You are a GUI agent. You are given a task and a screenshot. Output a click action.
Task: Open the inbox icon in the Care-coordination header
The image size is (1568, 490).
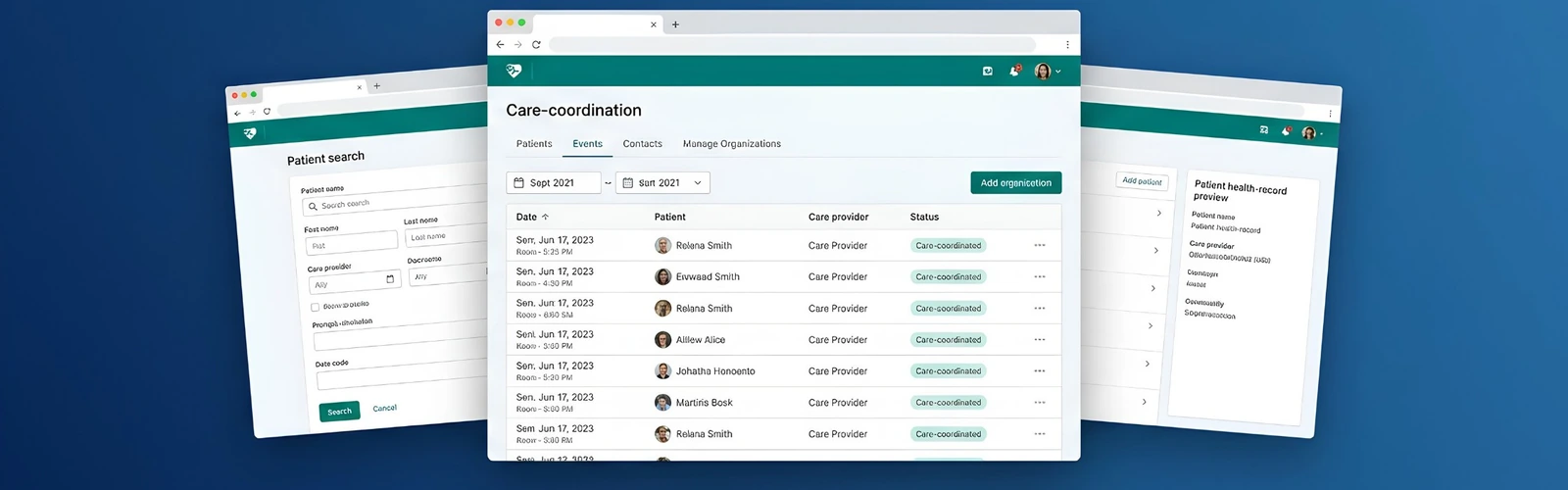click(988, 72)
